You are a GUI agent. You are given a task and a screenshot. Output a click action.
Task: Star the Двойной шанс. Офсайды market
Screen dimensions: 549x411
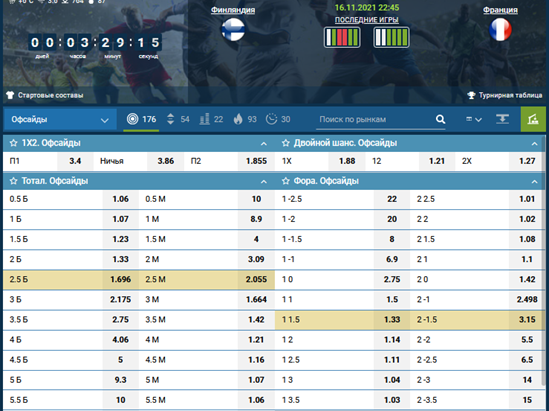coord(286,143)
